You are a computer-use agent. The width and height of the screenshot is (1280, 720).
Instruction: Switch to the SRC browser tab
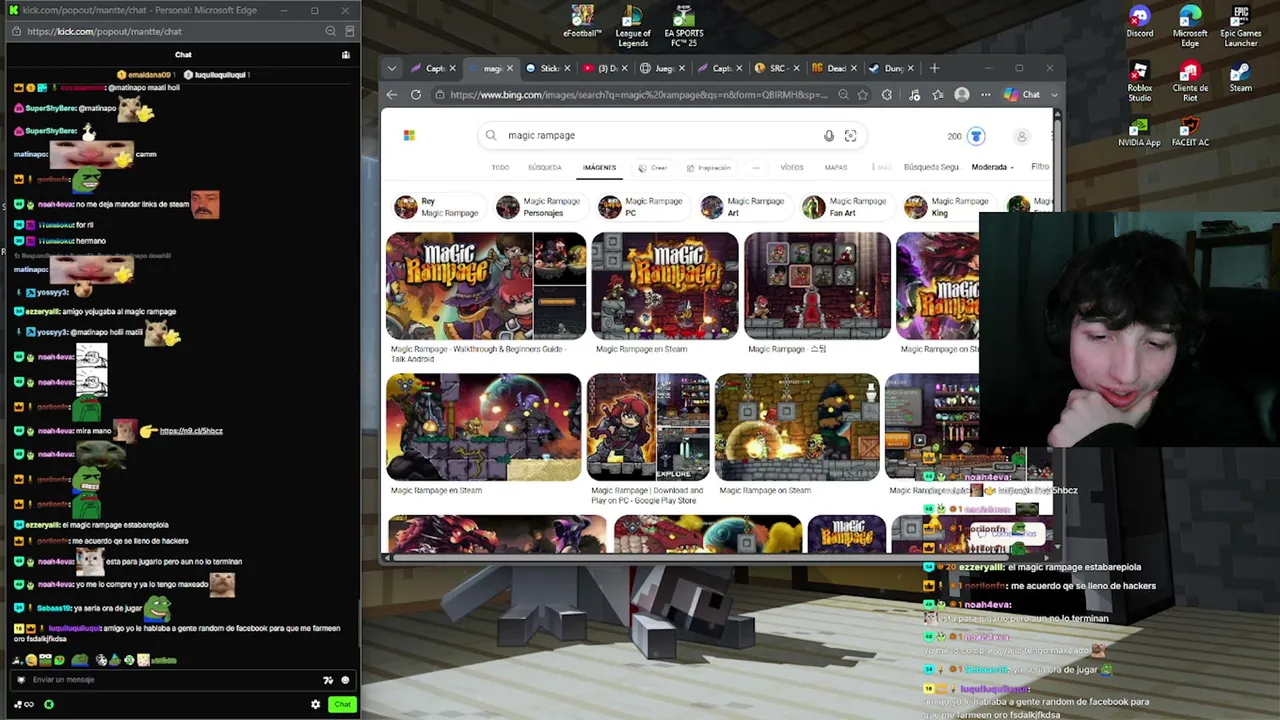[x=777, y=68]
